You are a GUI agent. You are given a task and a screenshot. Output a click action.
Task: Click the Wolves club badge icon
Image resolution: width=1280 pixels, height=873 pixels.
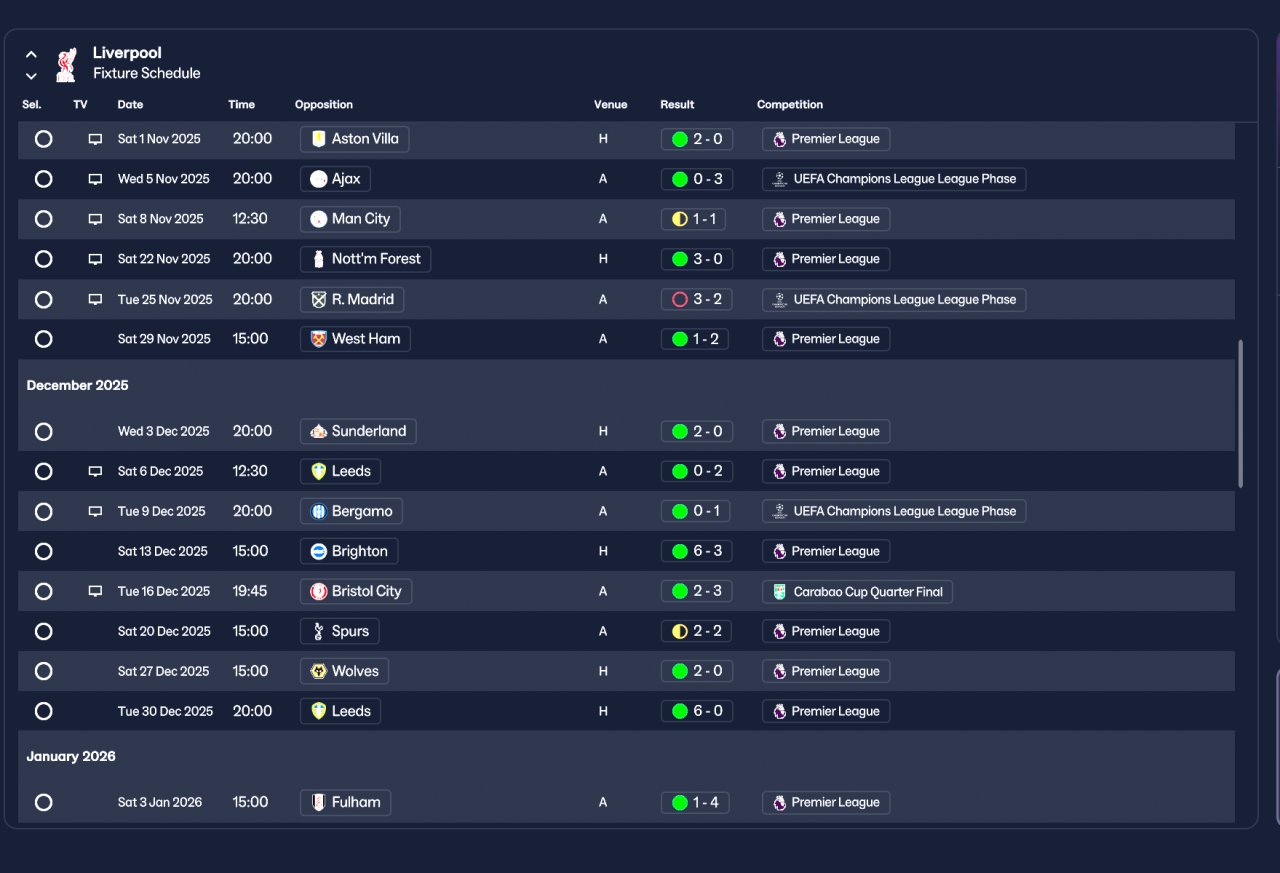319,671
